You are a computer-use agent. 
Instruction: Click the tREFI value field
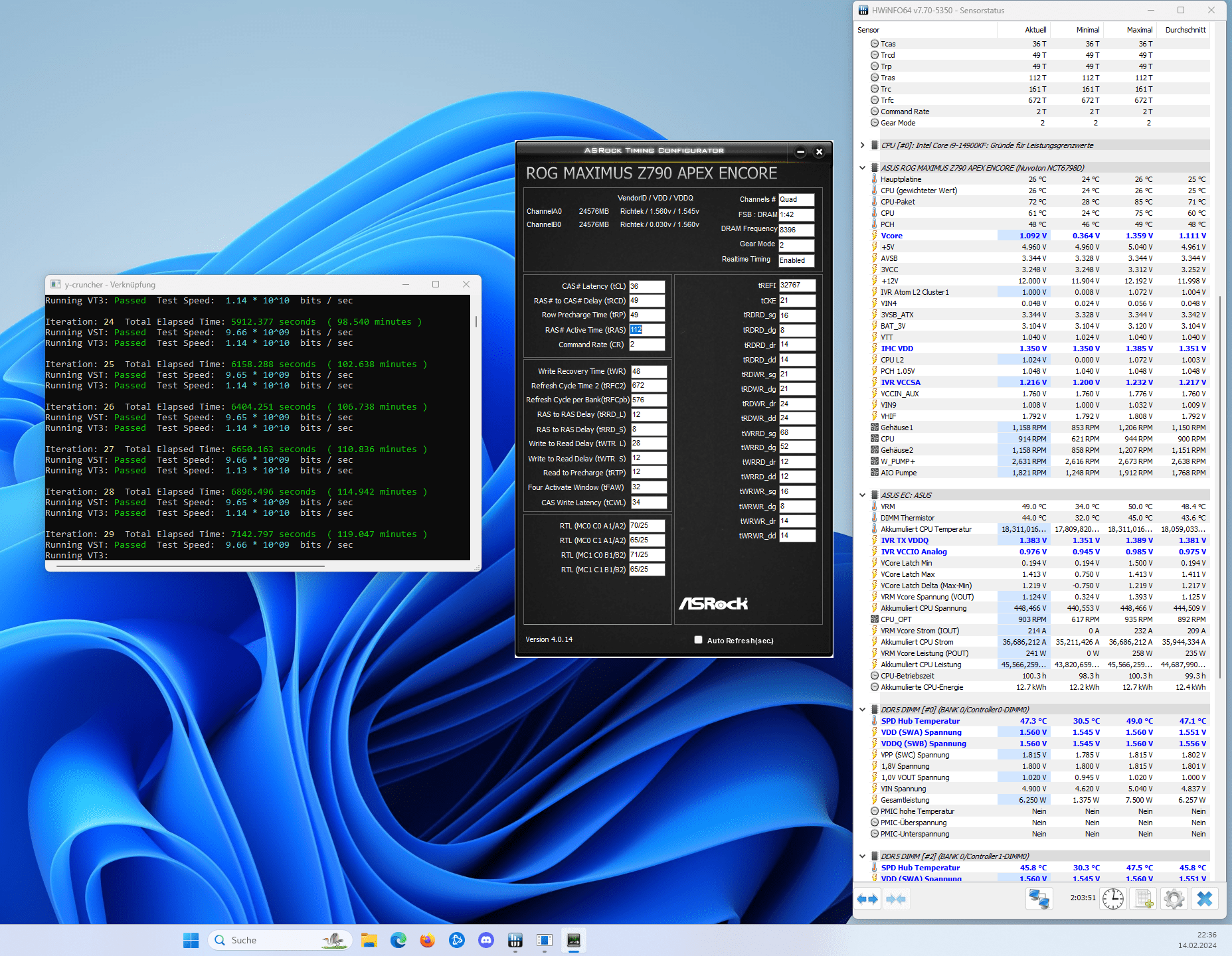[797, 285]
